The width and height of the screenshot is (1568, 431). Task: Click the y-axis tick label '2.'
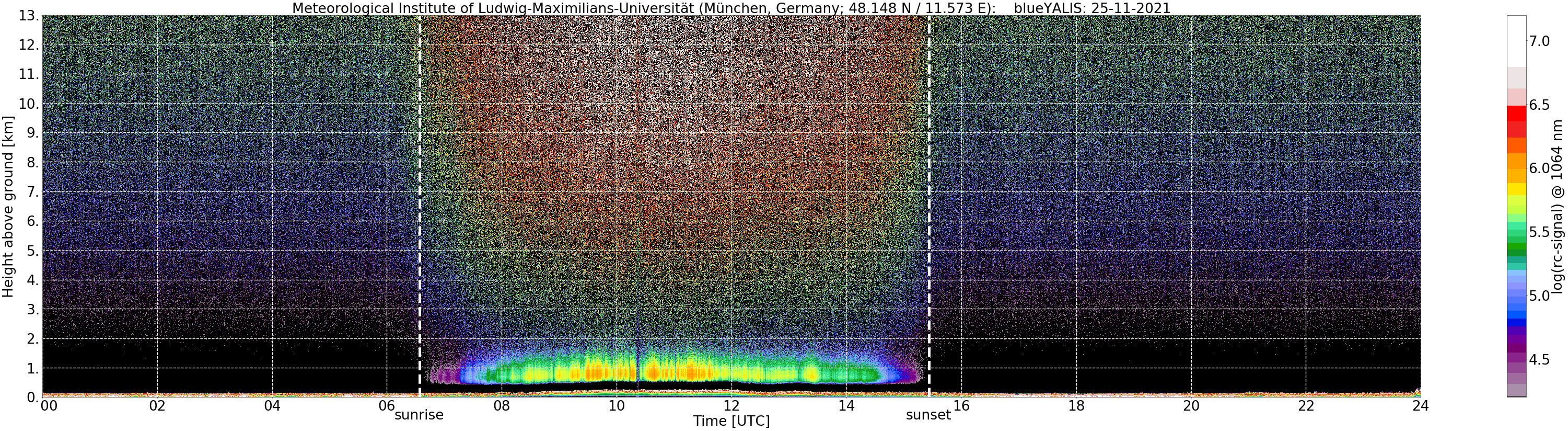[33, 338]
